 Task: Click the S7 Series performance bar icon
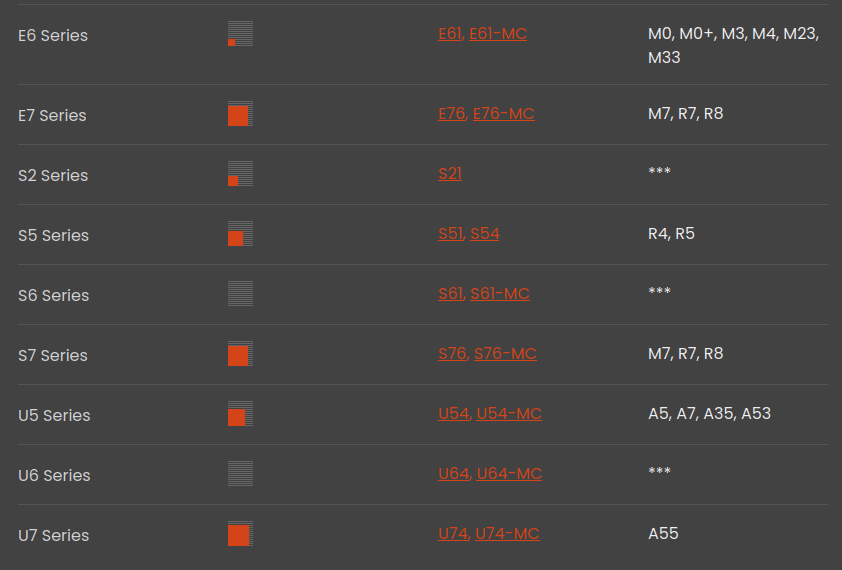pos(240,354)
